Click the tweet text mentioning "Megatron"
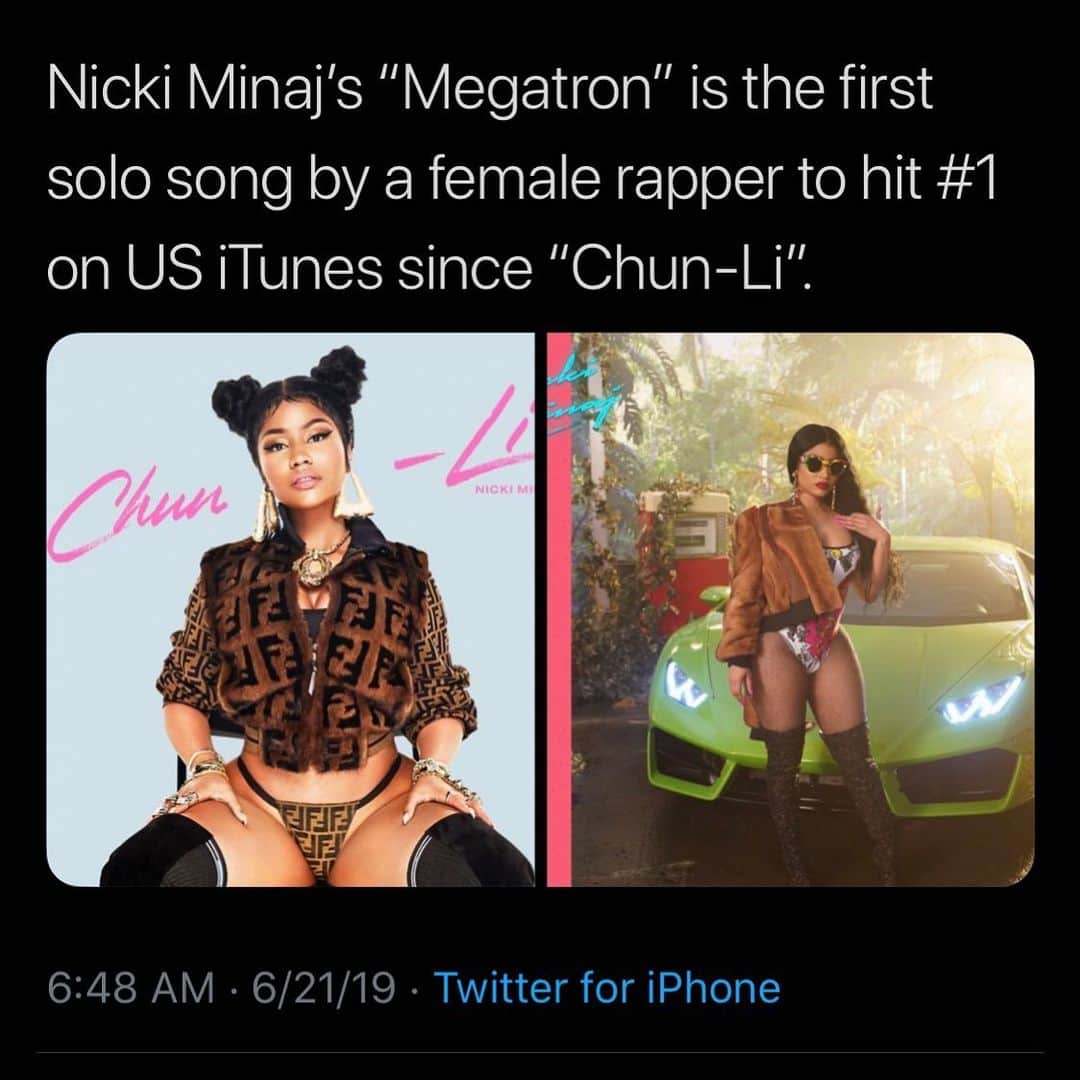This screenshot has height=1080, width=1080. [x=522, y=179]
